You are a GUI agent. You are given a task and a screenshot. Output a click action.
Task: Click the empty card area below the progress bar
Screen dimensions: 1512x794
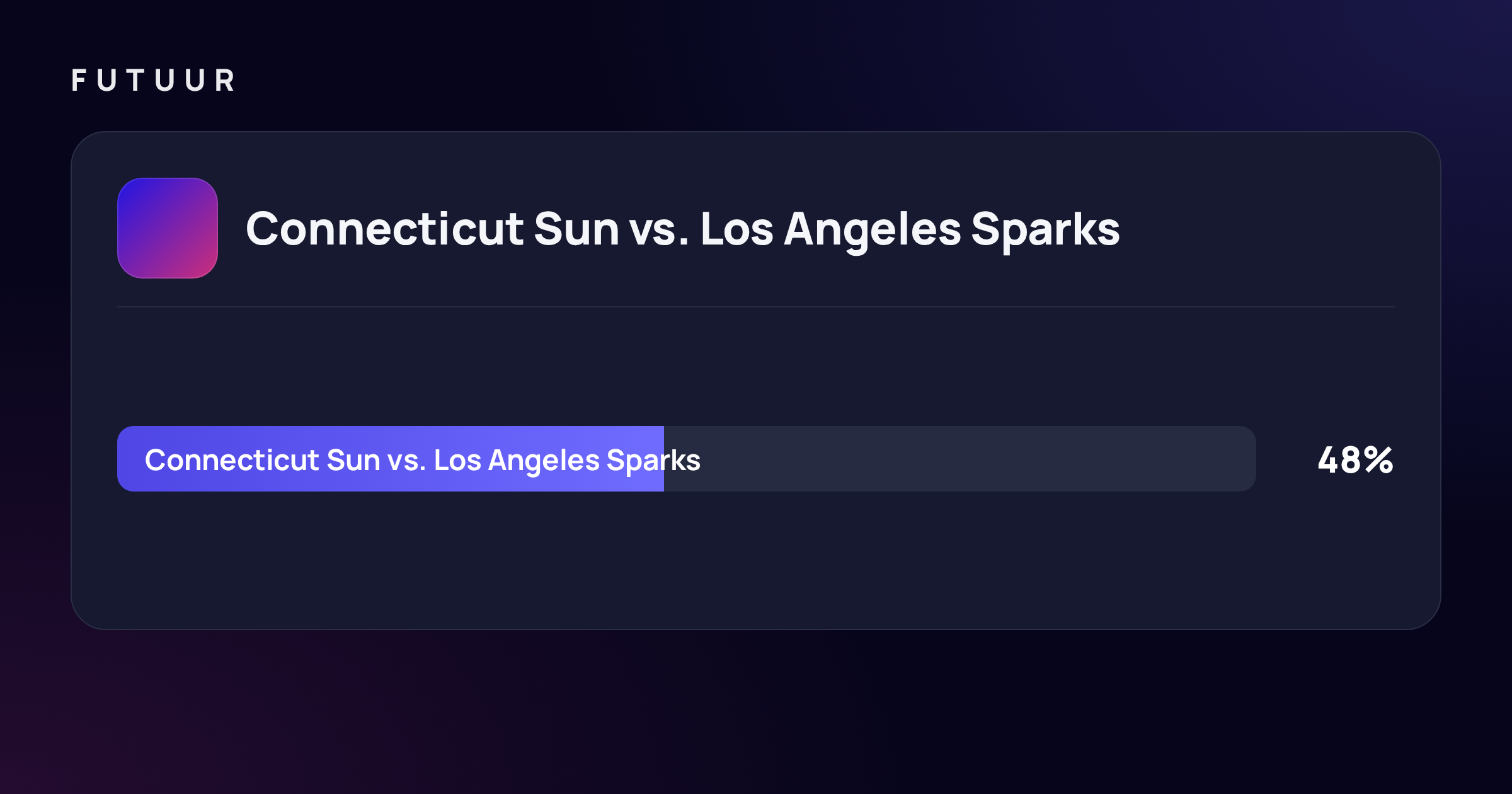(756, 560)
